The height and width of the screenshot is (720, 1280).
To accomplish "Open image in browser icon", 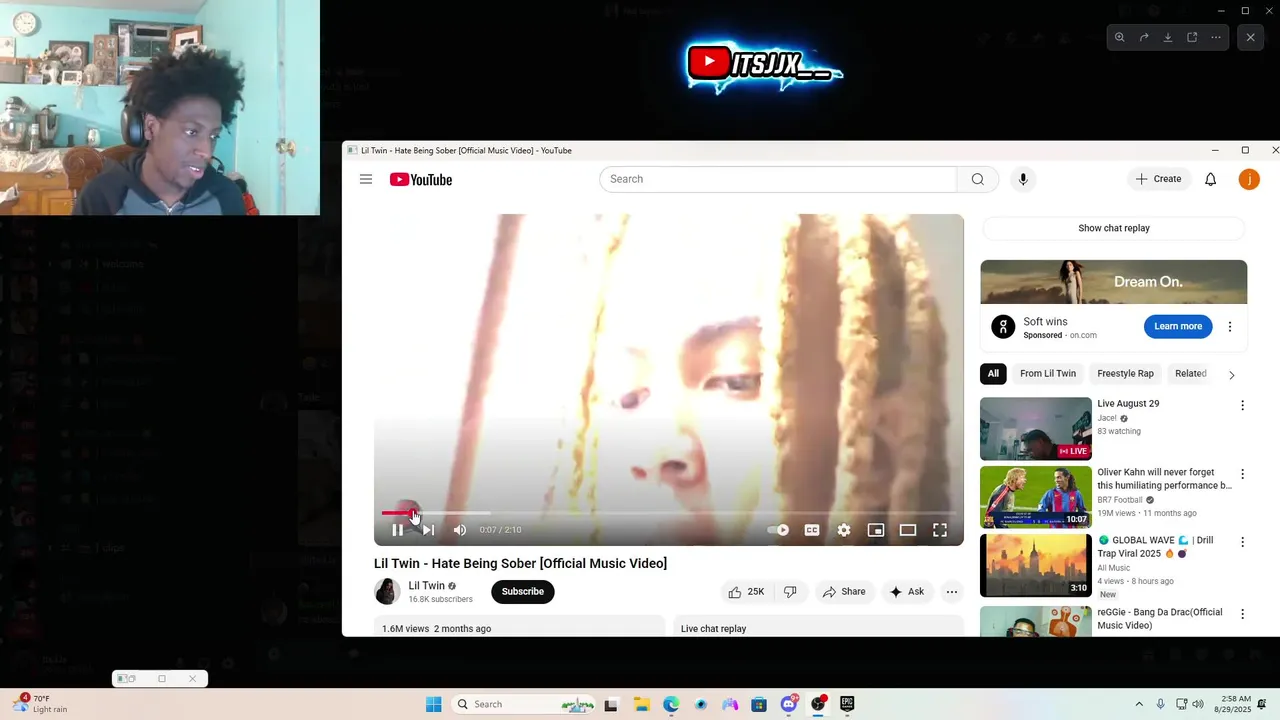I will tap(1192, 38).
